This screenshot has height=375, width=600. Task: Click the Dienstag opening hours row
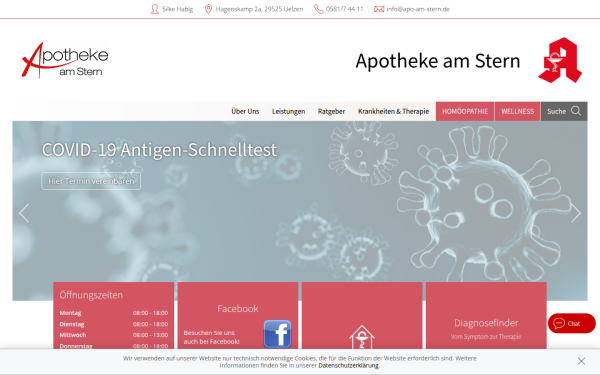pyautogui.click(x=114, y=324)
